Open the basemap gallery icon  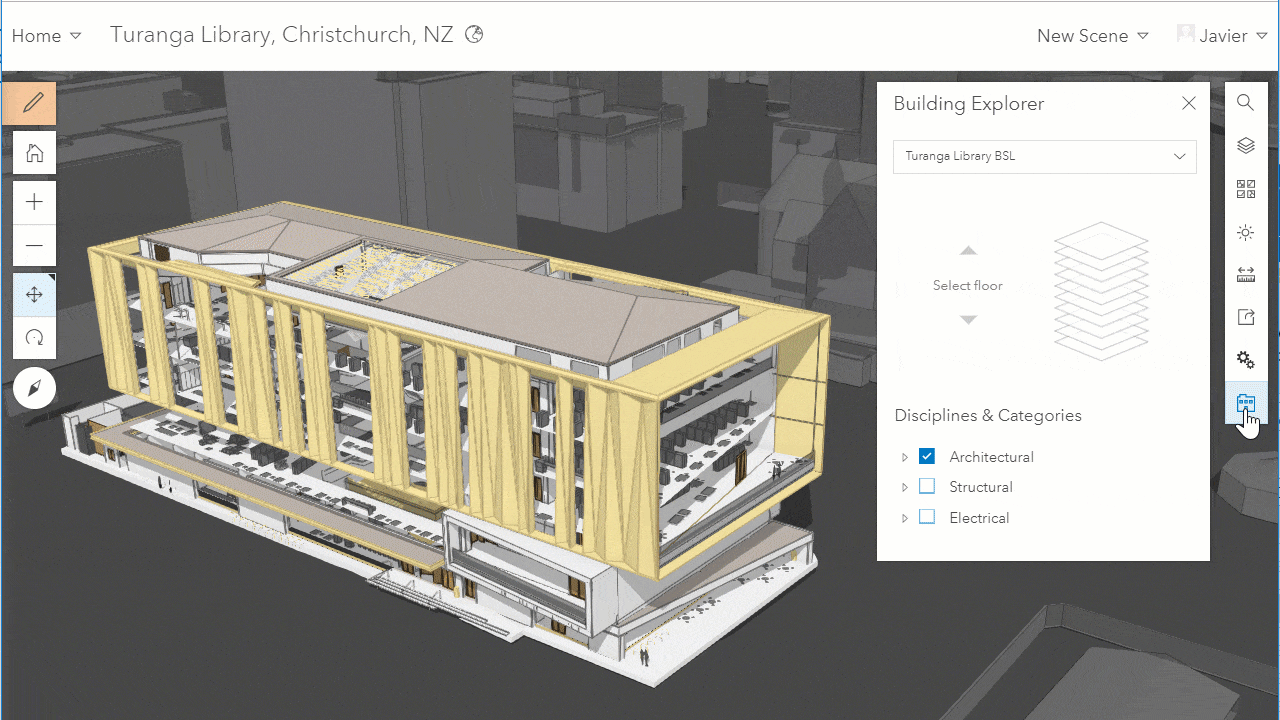[1245, 189]
